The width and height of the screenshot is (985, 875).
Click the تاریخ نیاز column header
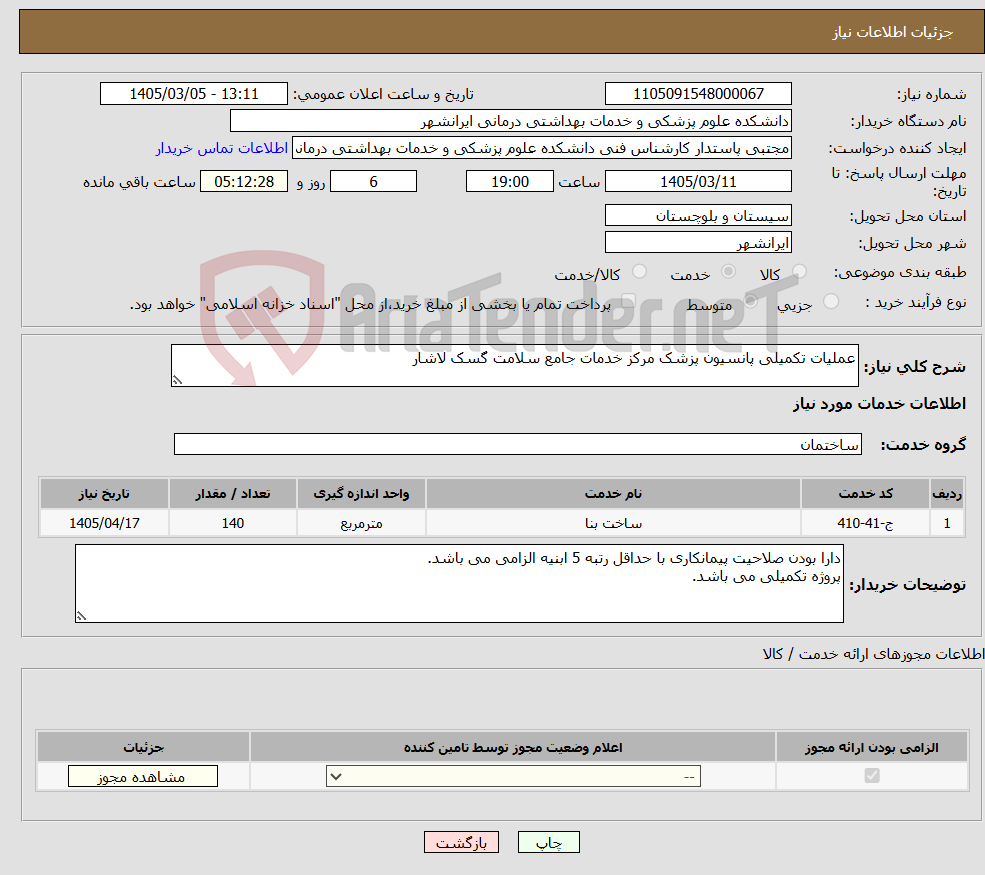click(x=104, y=494)
